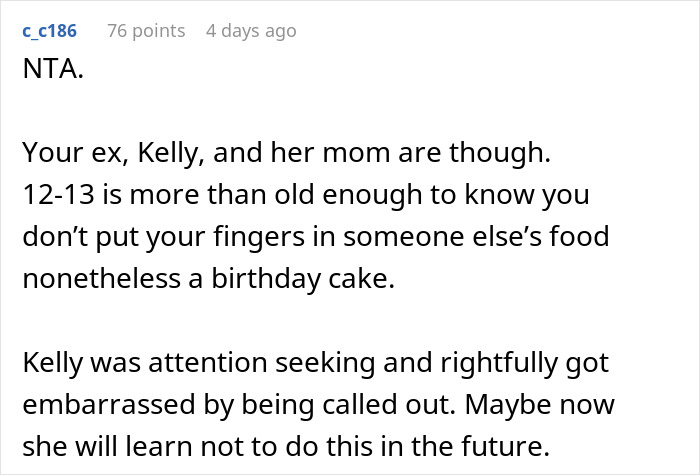Click the "76 points" score label
Viewport: 700px width, 475px height.
tap(146, 31)
